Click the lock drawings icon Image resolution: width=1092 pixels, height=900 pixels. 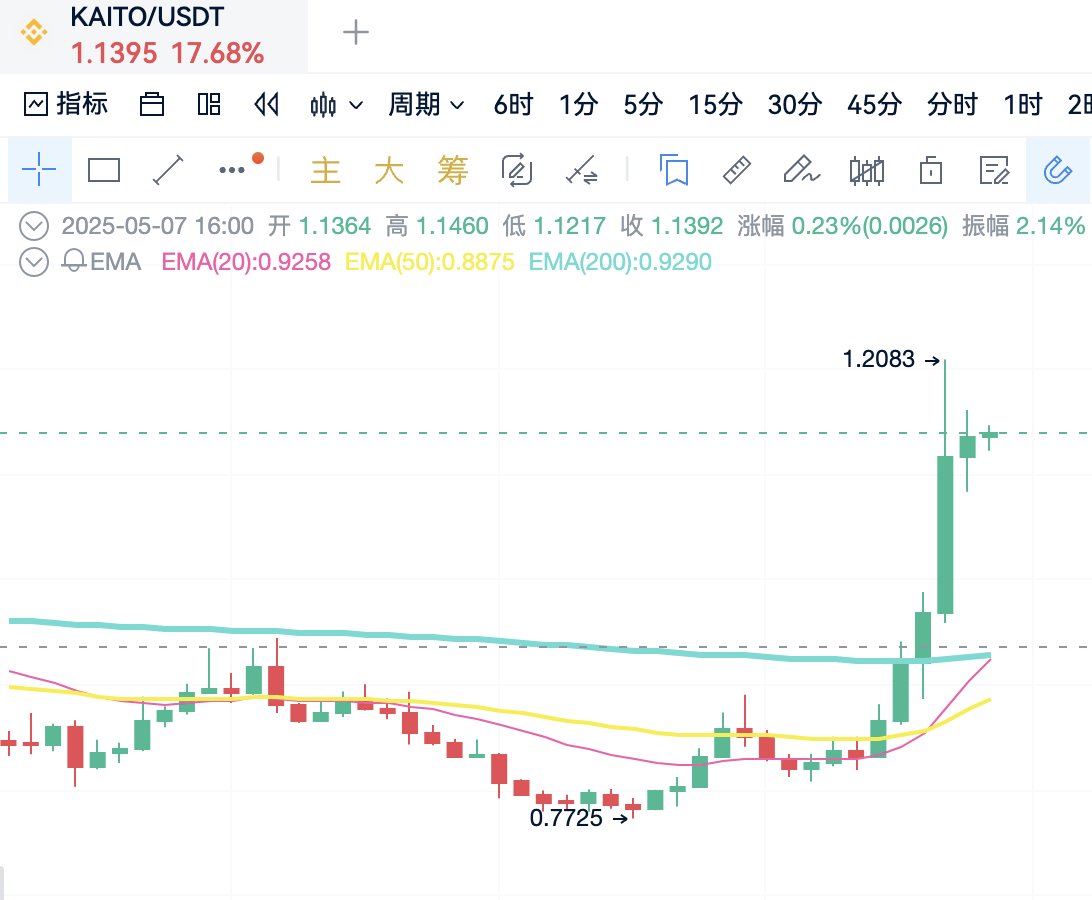click(x=930, y=170)
